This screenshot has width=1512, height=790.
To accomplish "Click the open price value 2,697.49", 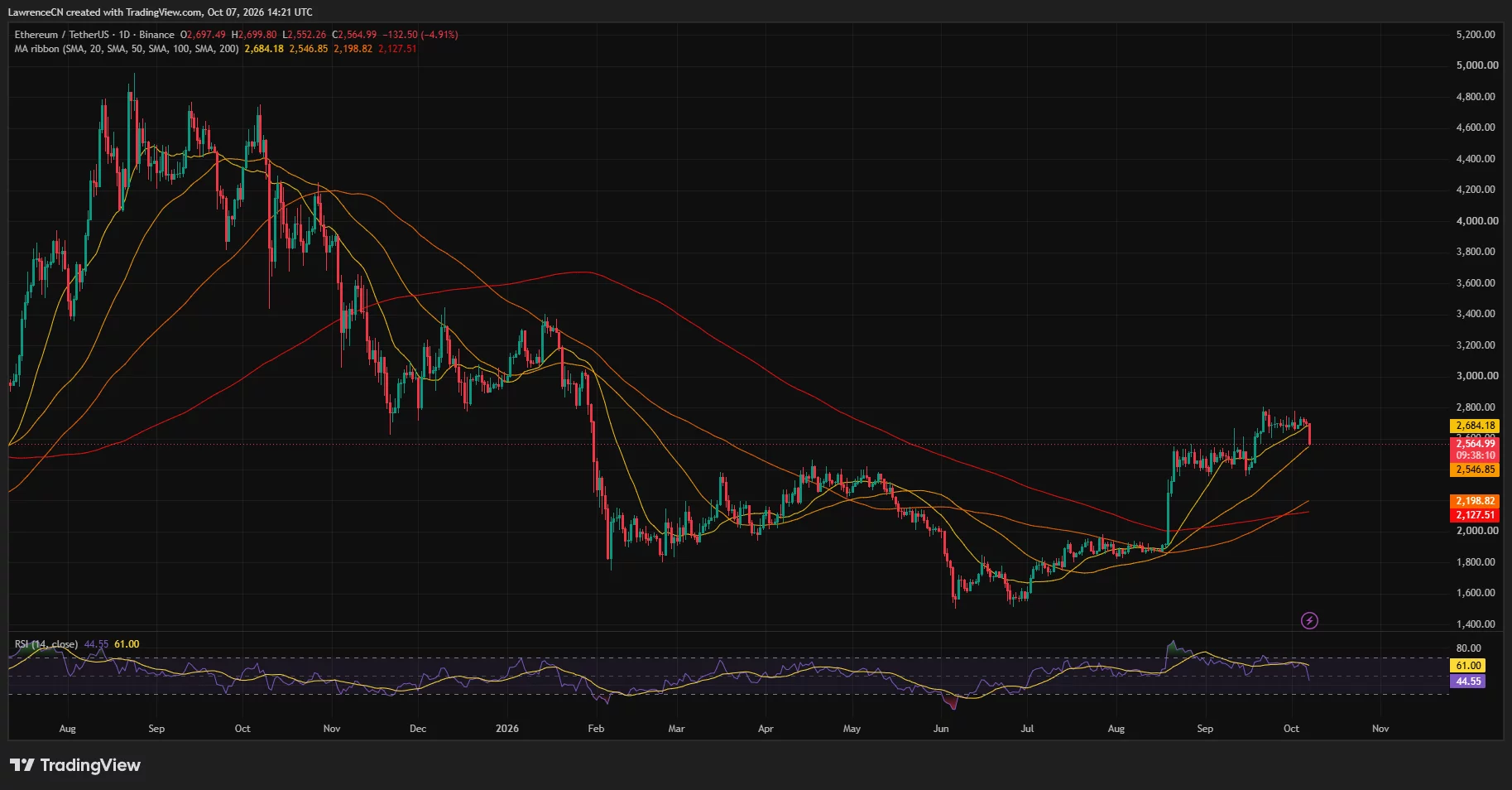I will coord(206,35).
